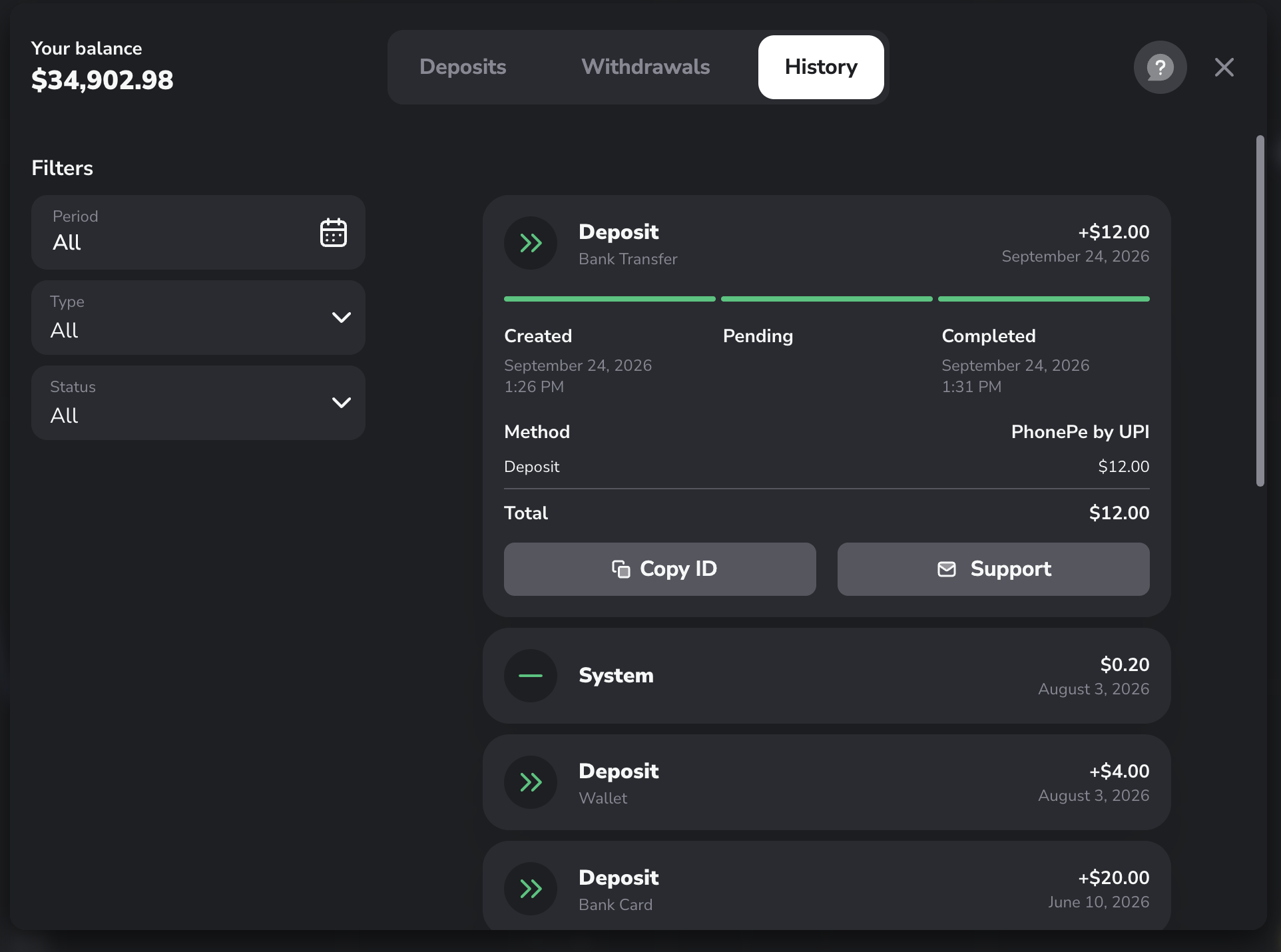
Task: Open the Period calendar icon
Action: point(333,232)
